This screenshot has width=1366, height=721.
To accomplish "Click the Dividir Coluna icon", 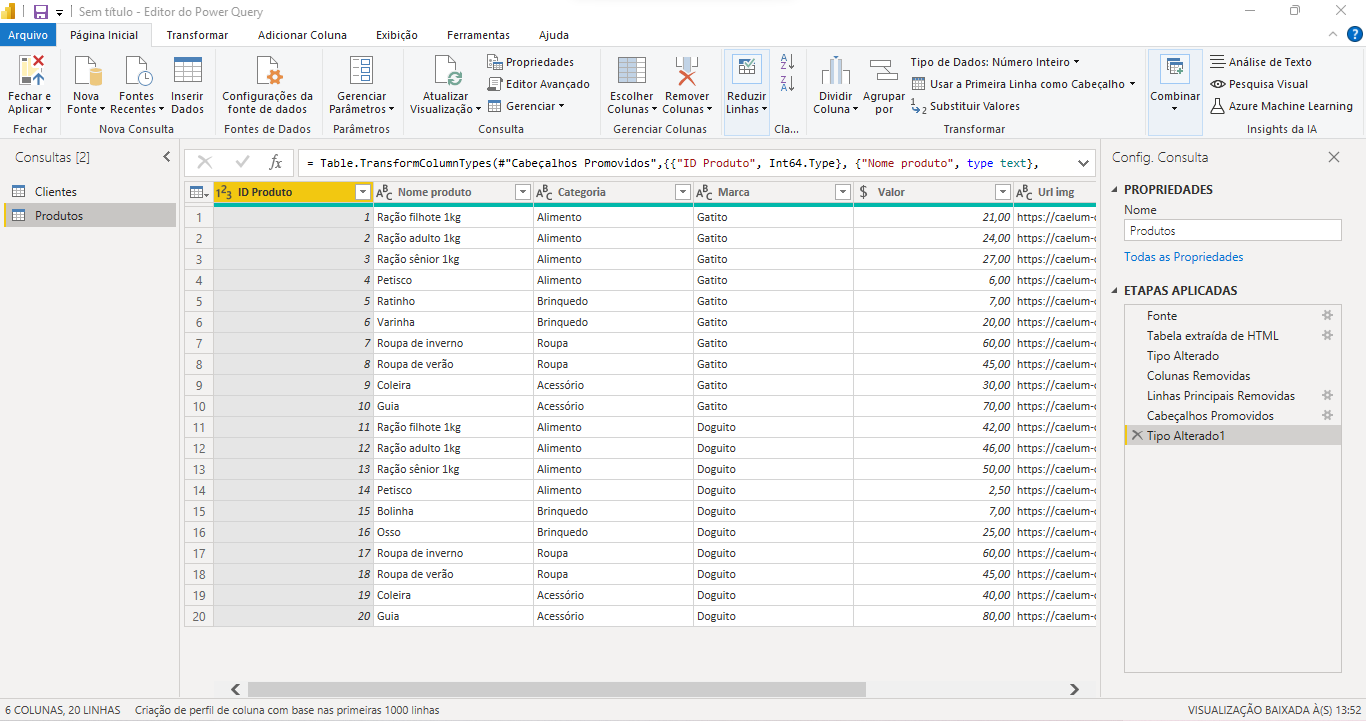I will click(x=835, y=72).
